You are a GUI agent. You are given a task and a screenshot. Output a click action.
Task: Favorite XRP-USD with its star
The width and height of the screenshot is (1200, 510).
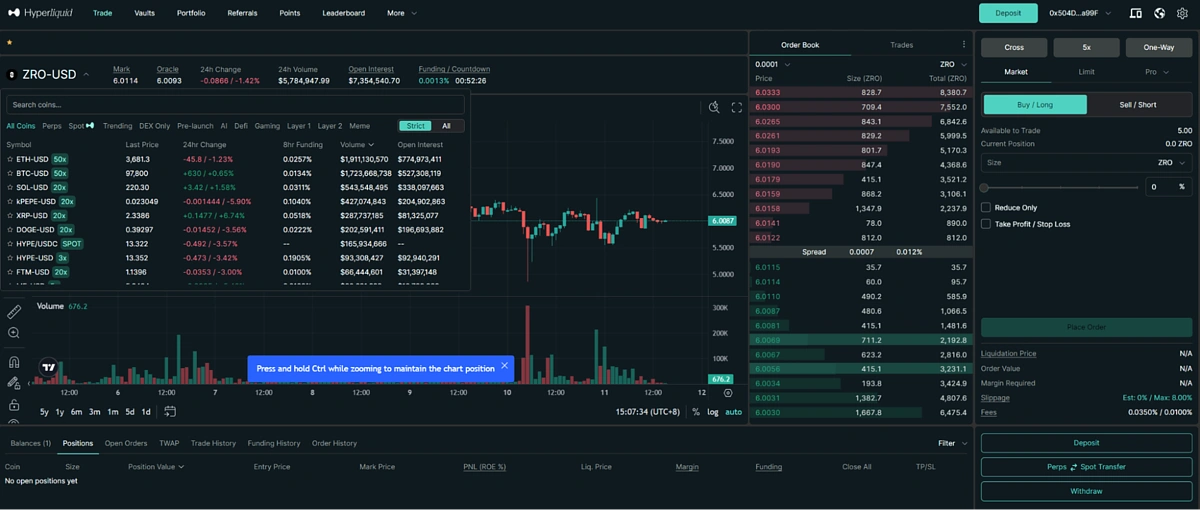[x=10, y=215]
